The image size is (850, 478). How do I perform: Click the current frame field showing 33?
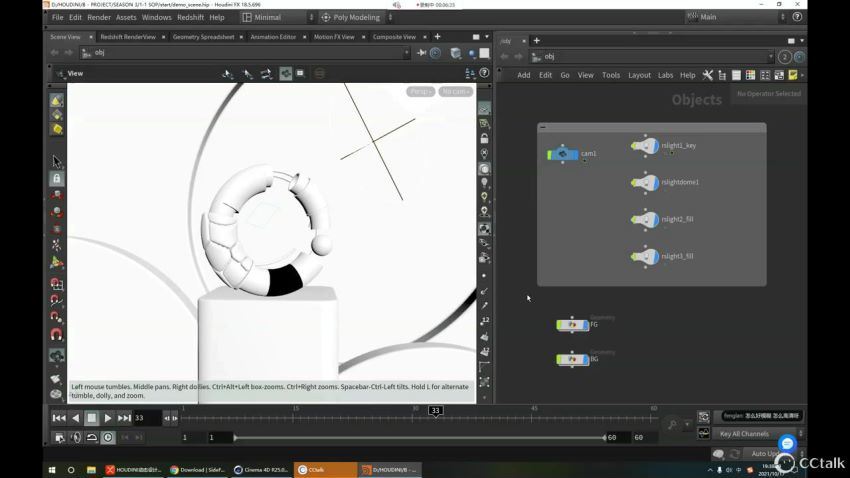(x=147, y=418)
